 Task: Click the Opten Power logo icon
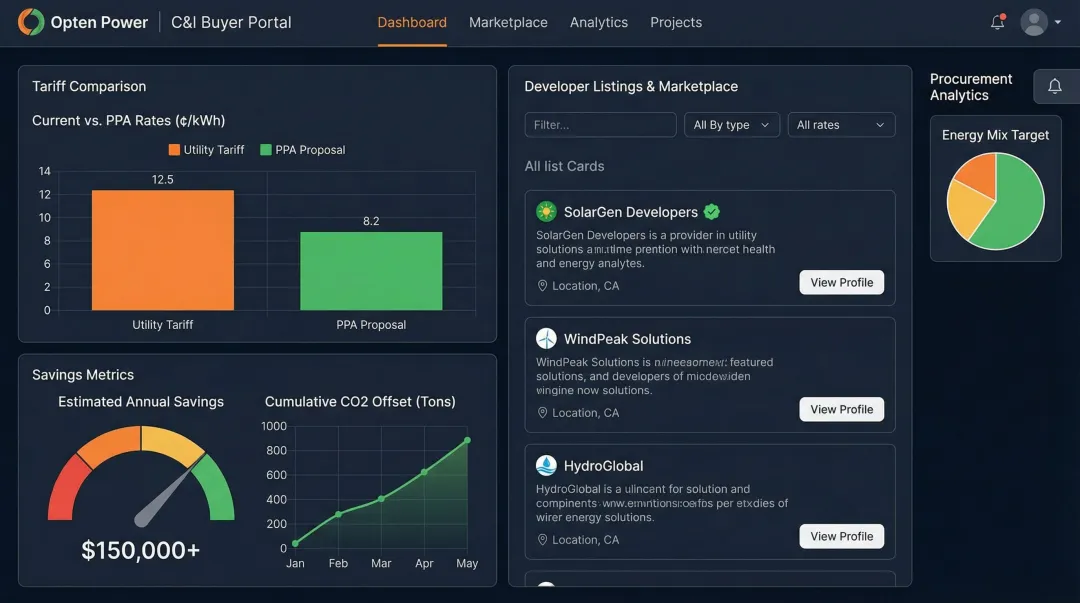coord(29,21)
